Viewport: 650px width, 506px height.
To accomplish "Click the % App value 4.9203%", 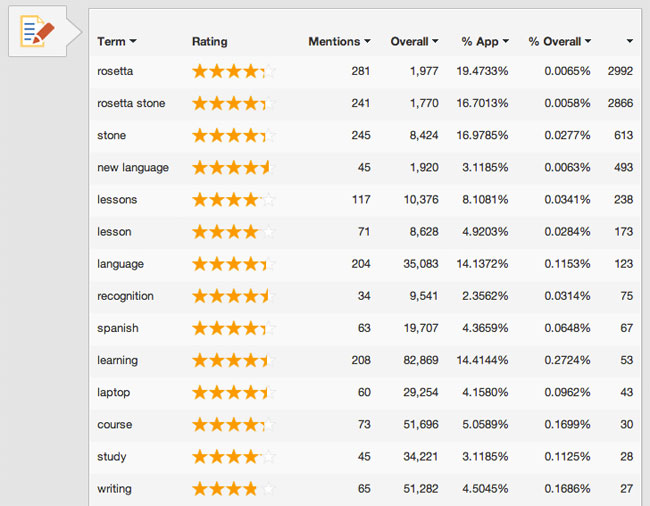I will click(x=485, y=232).
